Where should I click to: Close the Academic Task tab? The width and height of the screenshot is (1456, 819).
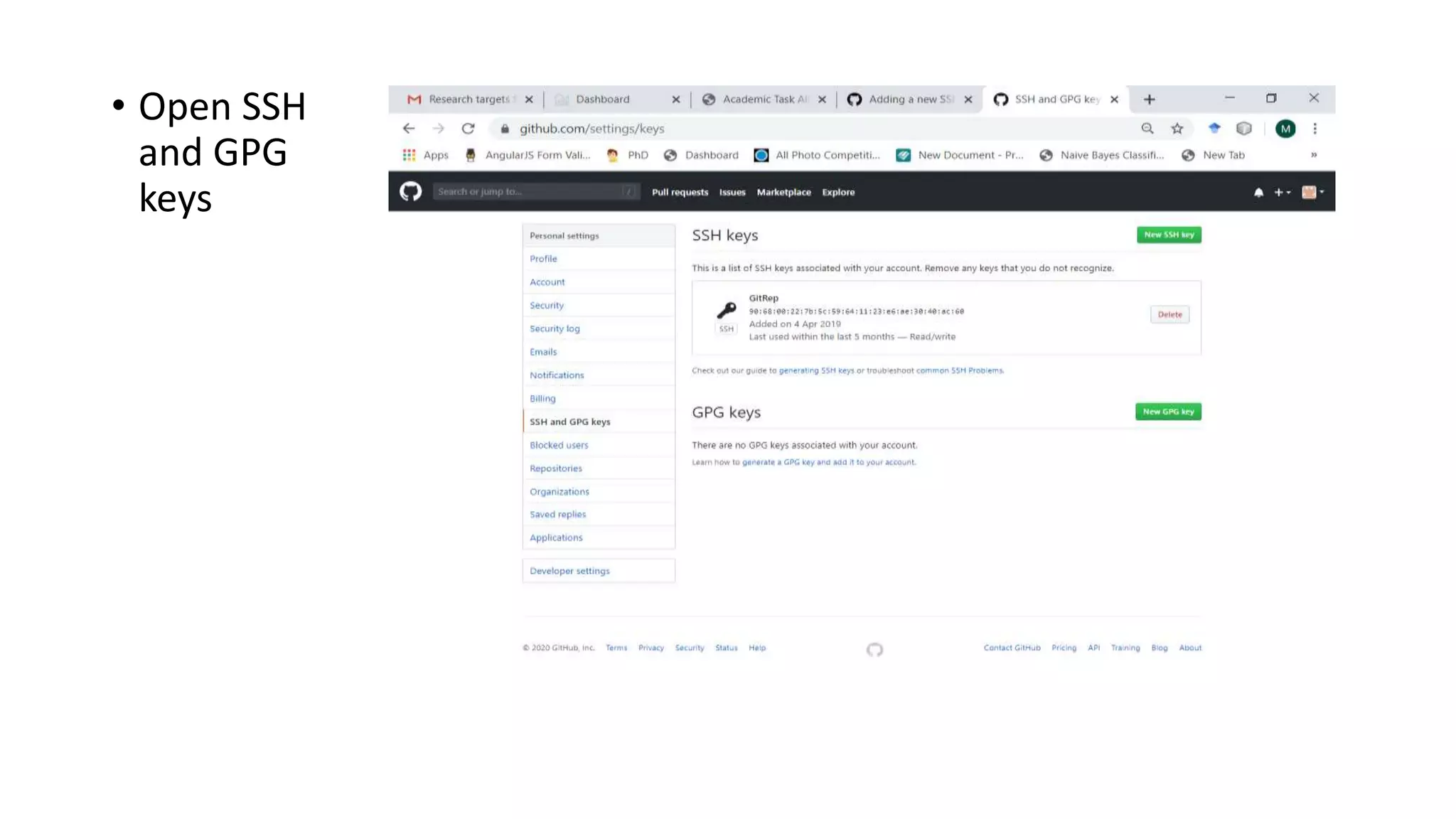pyautogui.click(x=822, y=100)
